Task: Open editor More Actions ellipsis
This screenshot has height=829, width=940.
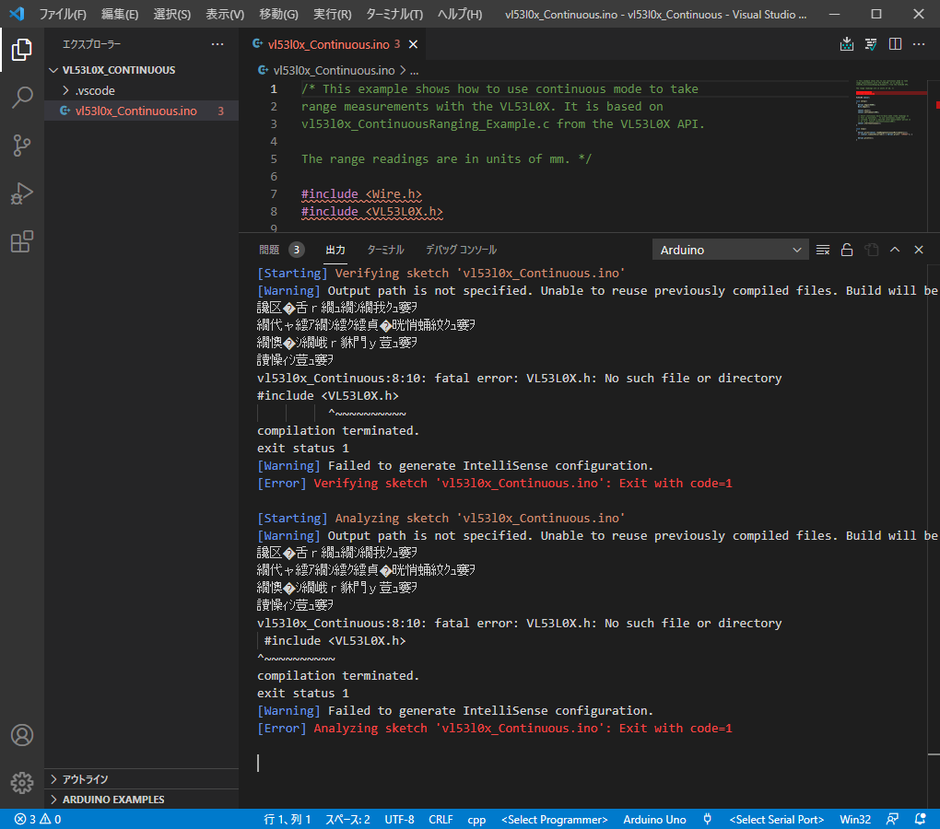Action: click(x=918, y=44)
